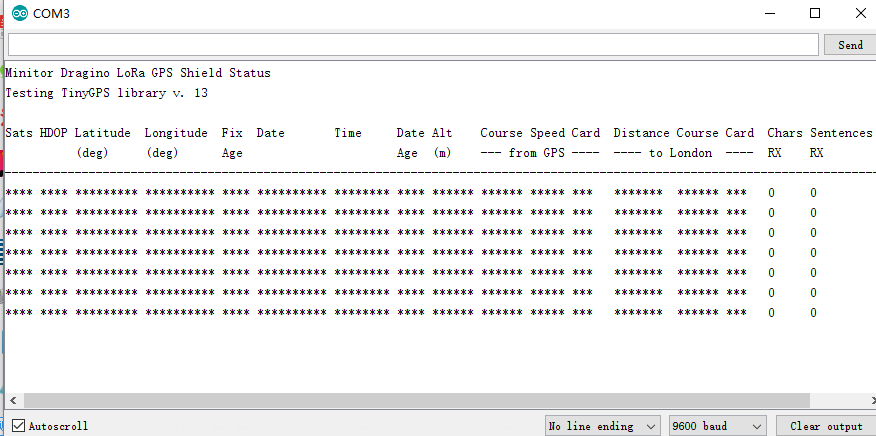Click the Arduino logo icon in title bar
Screen dimensions: 876x436
[x=20, y=13]
